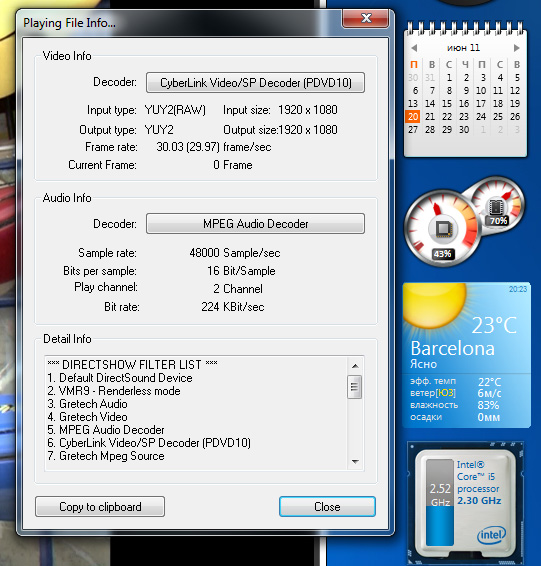Click the calendar next month arrow
Viewport: 541px width, 566px height.
[516, 48]
